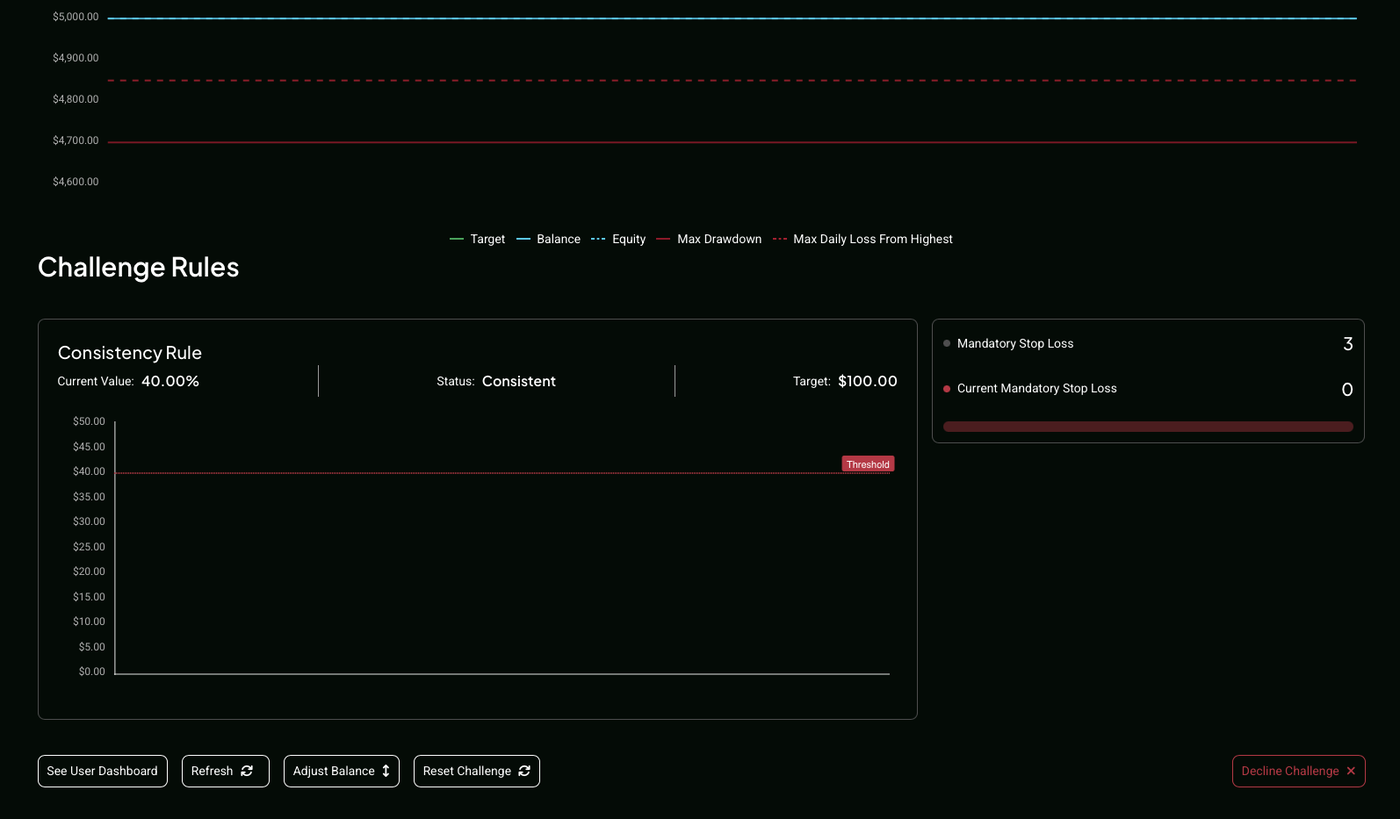
Task: Open the See User Dashboard button
Action: click(x=102, y=771)
